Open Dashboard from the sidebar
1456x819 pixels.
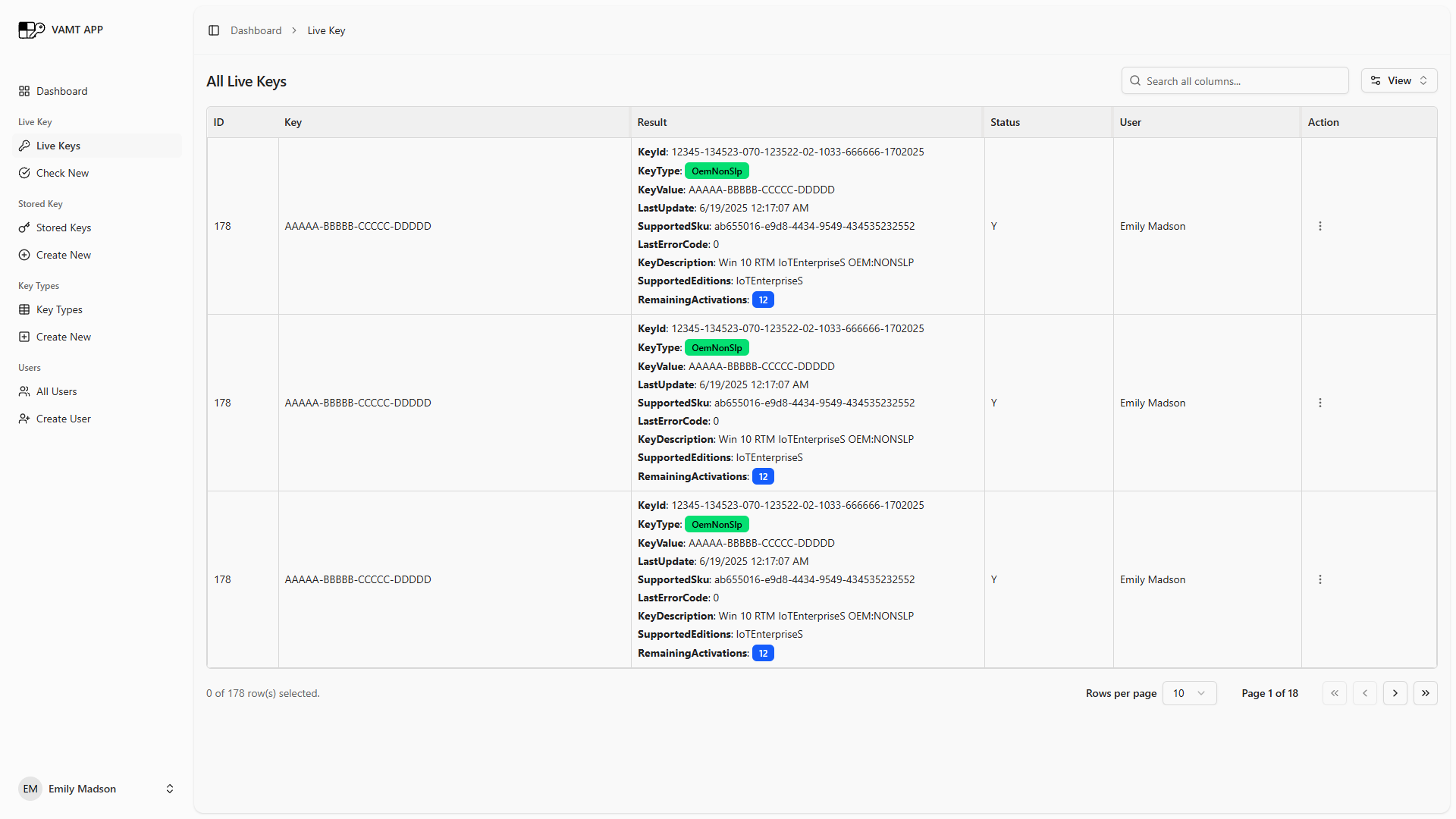[x=61, y=91]
